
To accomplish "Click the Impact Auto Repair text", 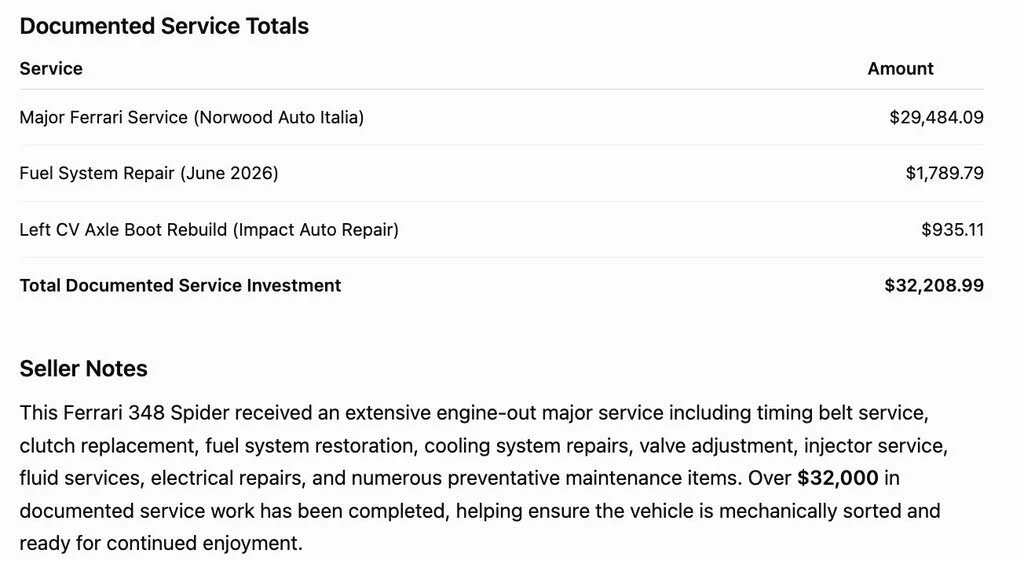I will point(315,230).
